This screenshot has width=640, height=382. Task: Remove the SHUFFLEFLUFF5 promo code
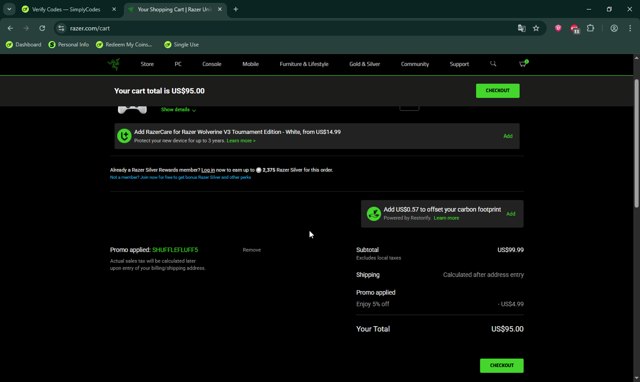pyautogui.click(x=251, y=250)
